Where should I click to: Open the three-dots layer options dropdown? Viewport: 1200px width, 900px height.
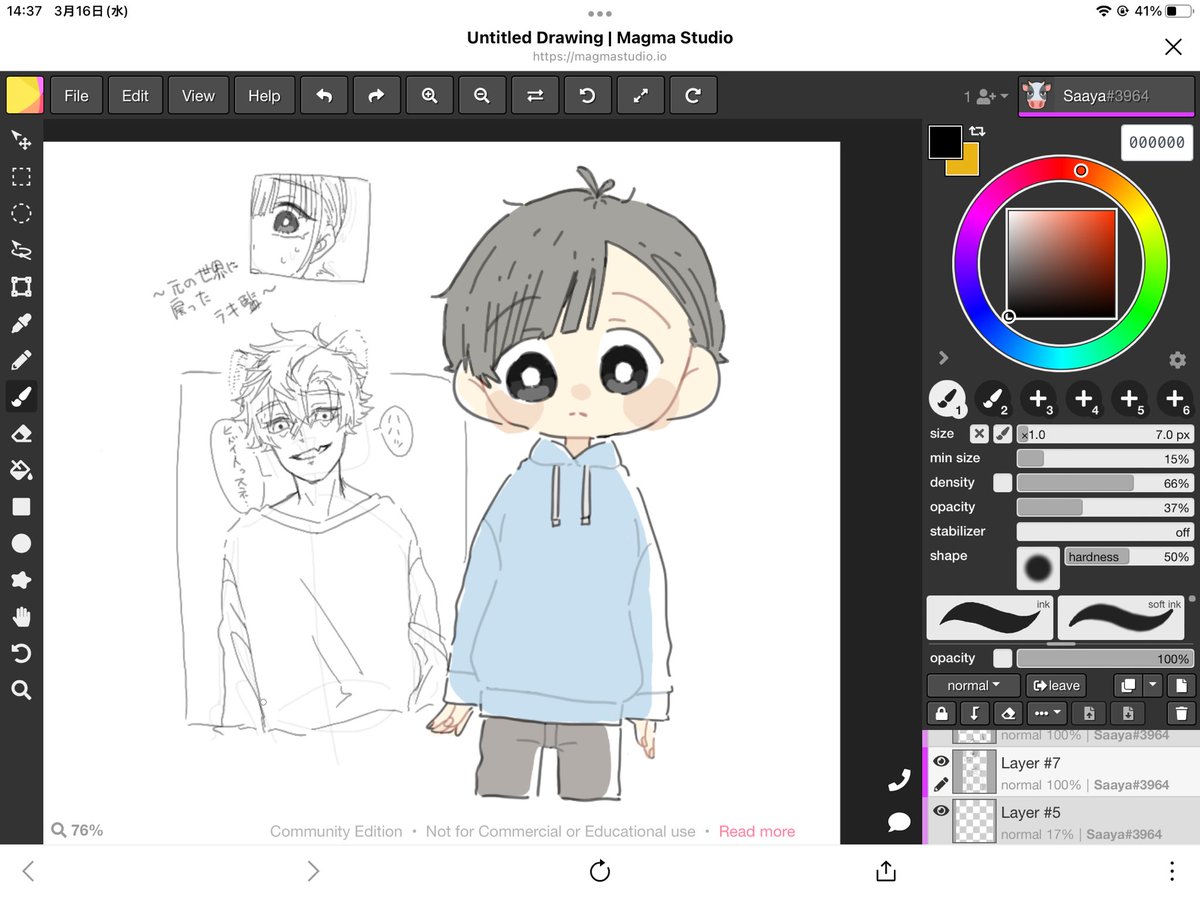(1047, 713)
